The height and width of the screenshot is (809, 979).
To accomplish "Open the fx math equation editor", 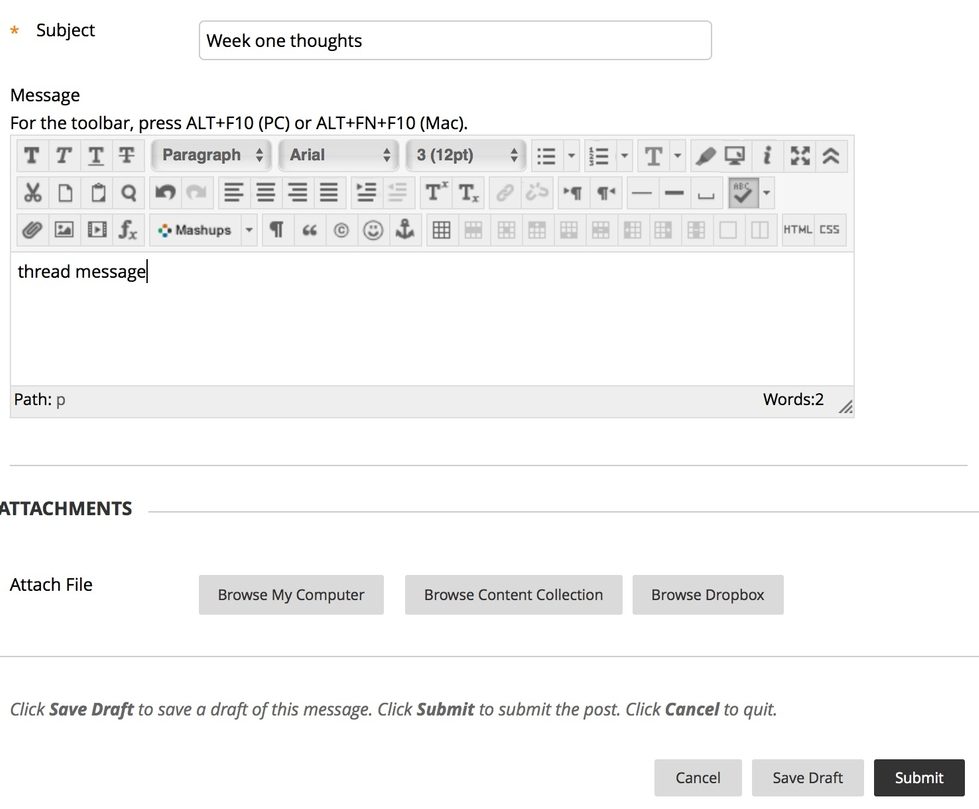I will (x=128, y=230).
